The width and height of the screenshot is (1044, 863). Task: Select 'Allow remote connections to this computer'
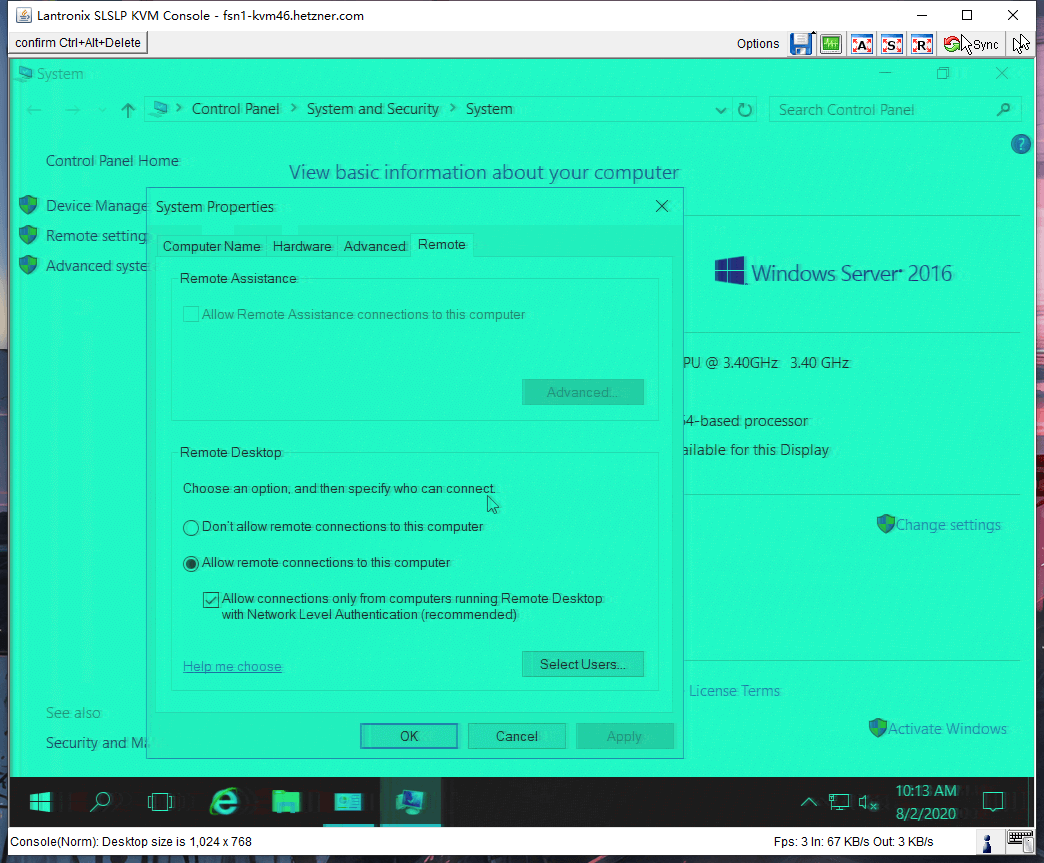tap(191, 563)
